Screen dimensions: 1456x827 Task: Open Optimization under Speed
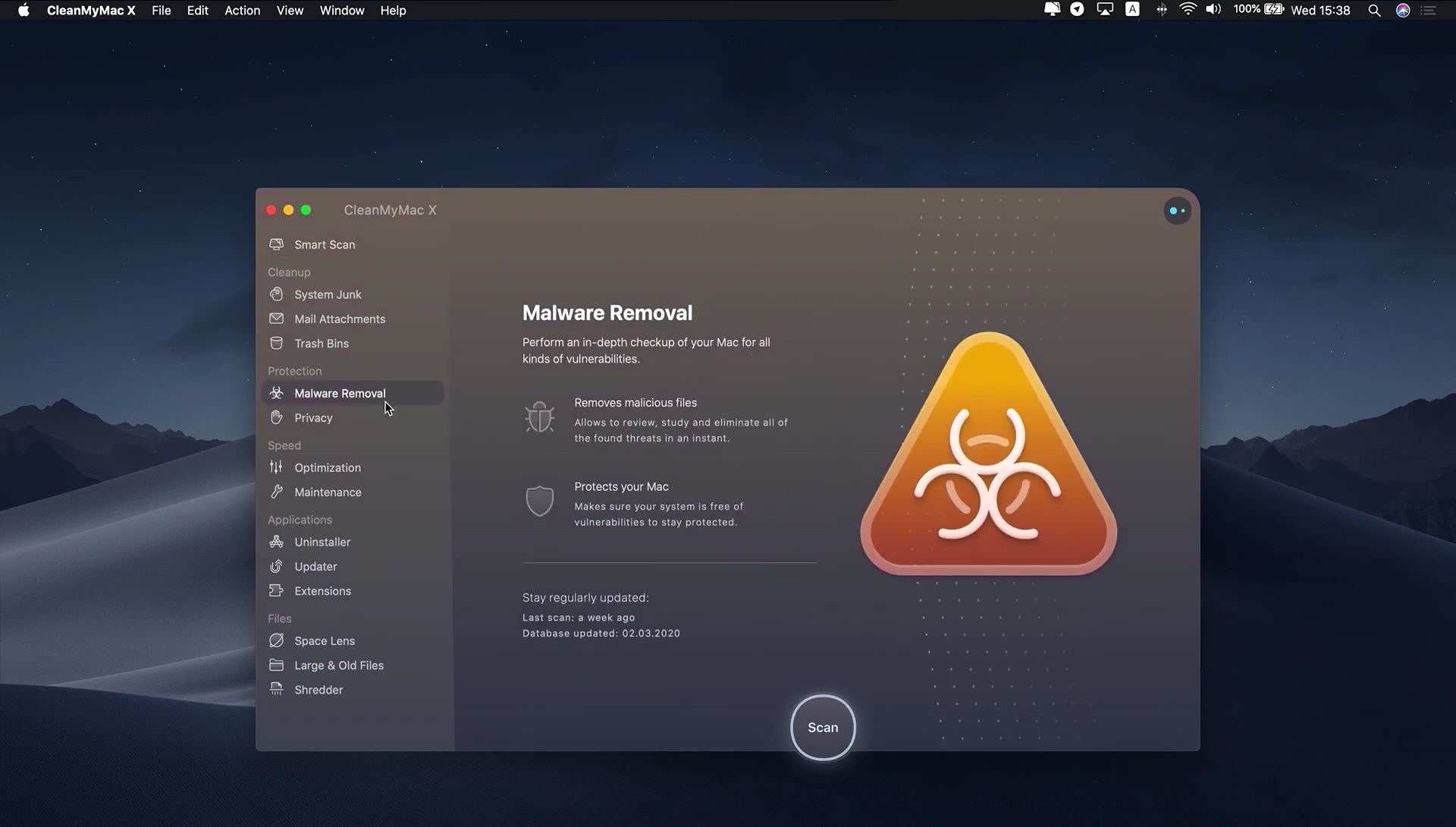[353, 467]
